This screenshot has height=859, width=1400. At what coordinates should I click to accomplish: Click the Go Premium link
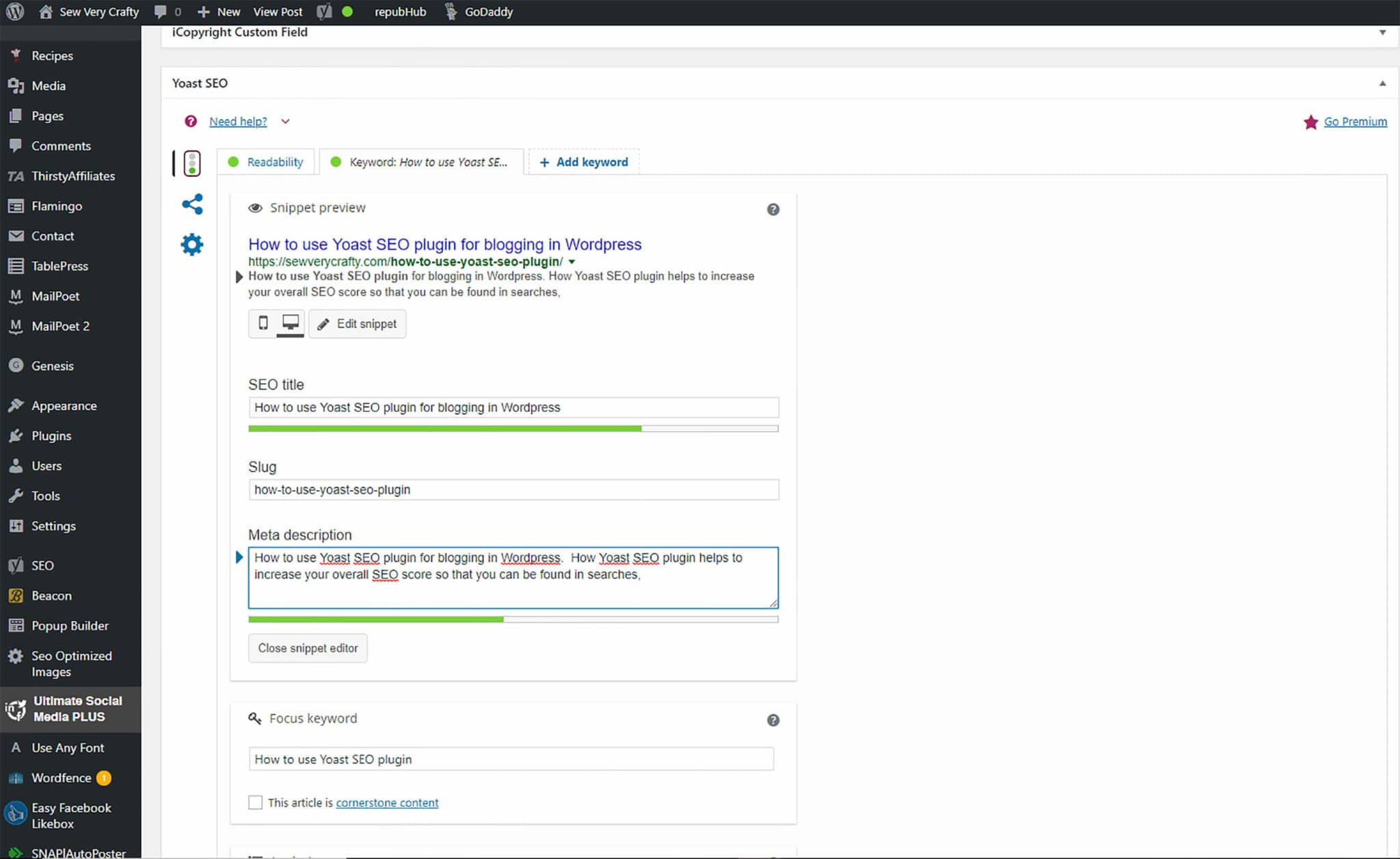coord(1356,121)
